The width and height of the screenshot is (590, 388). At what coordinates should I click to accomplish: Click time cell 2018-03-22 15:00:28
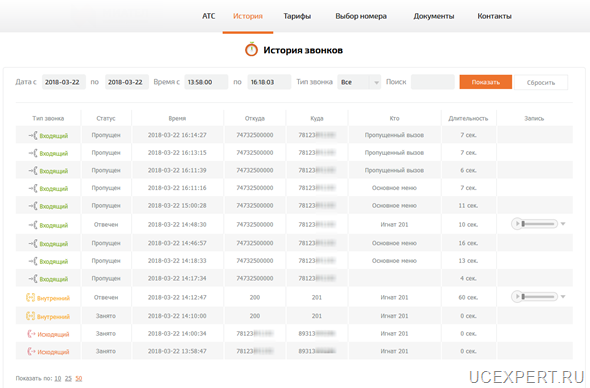pyautogui.click(x=177, y=205)
